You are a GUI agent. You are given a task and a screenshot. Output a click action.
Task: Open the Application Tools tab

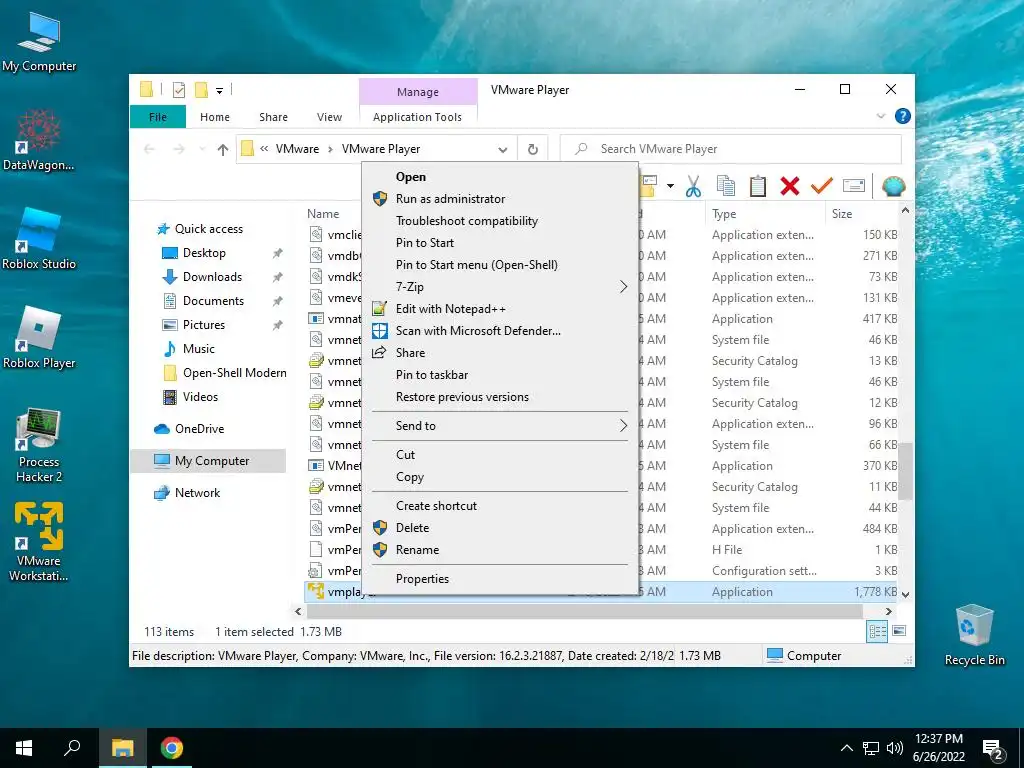pos(417,117)
